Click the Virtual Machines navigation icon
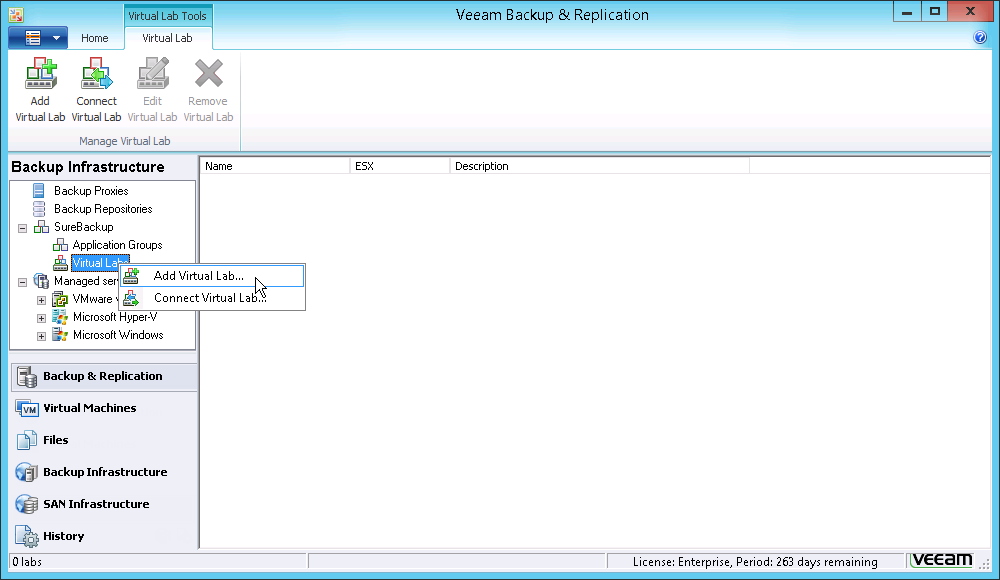 pos(27,408)
